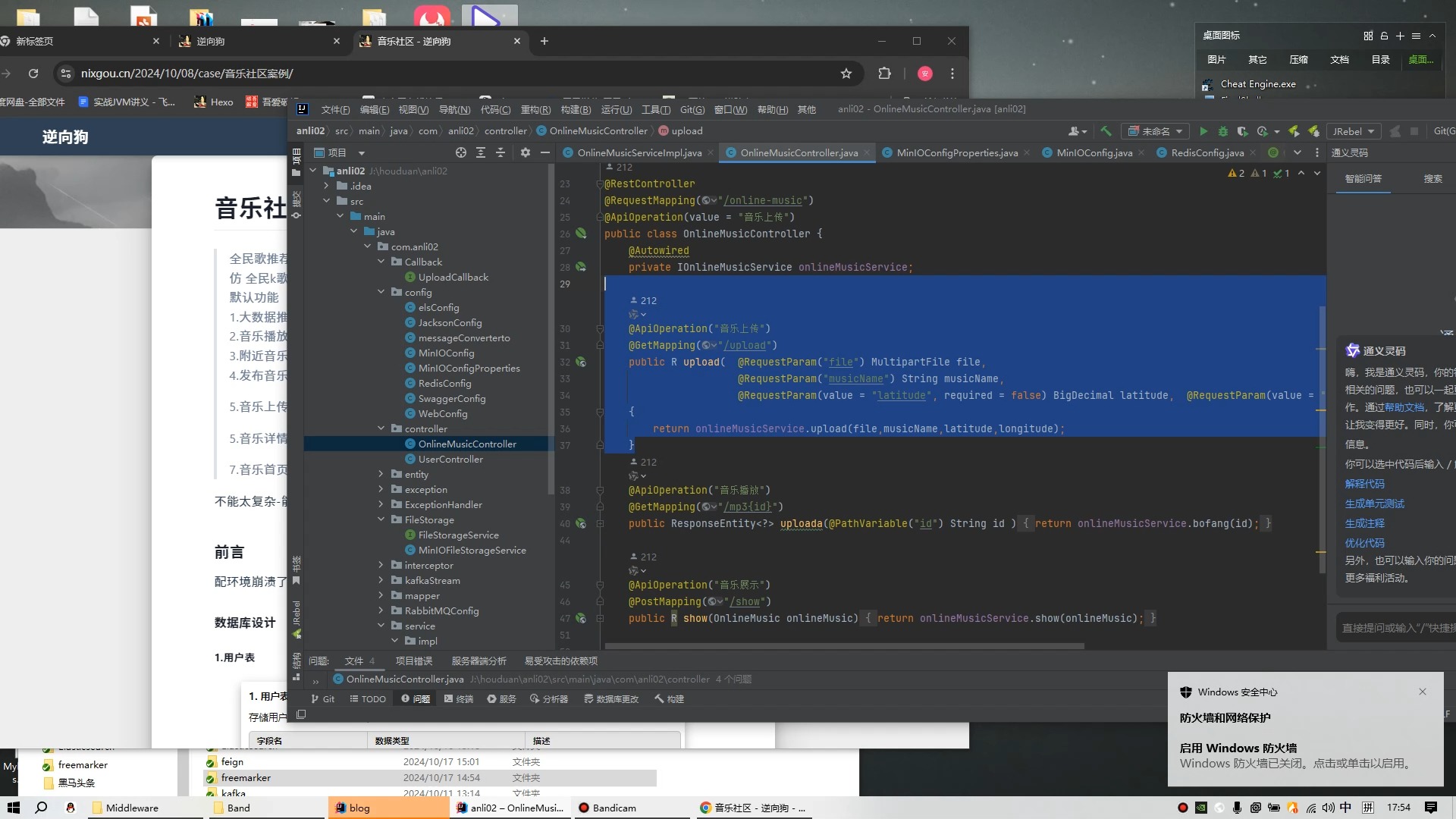Open the 项目 view selector dropdown
Screen dimensions: 1456x819
pos(340,152)
